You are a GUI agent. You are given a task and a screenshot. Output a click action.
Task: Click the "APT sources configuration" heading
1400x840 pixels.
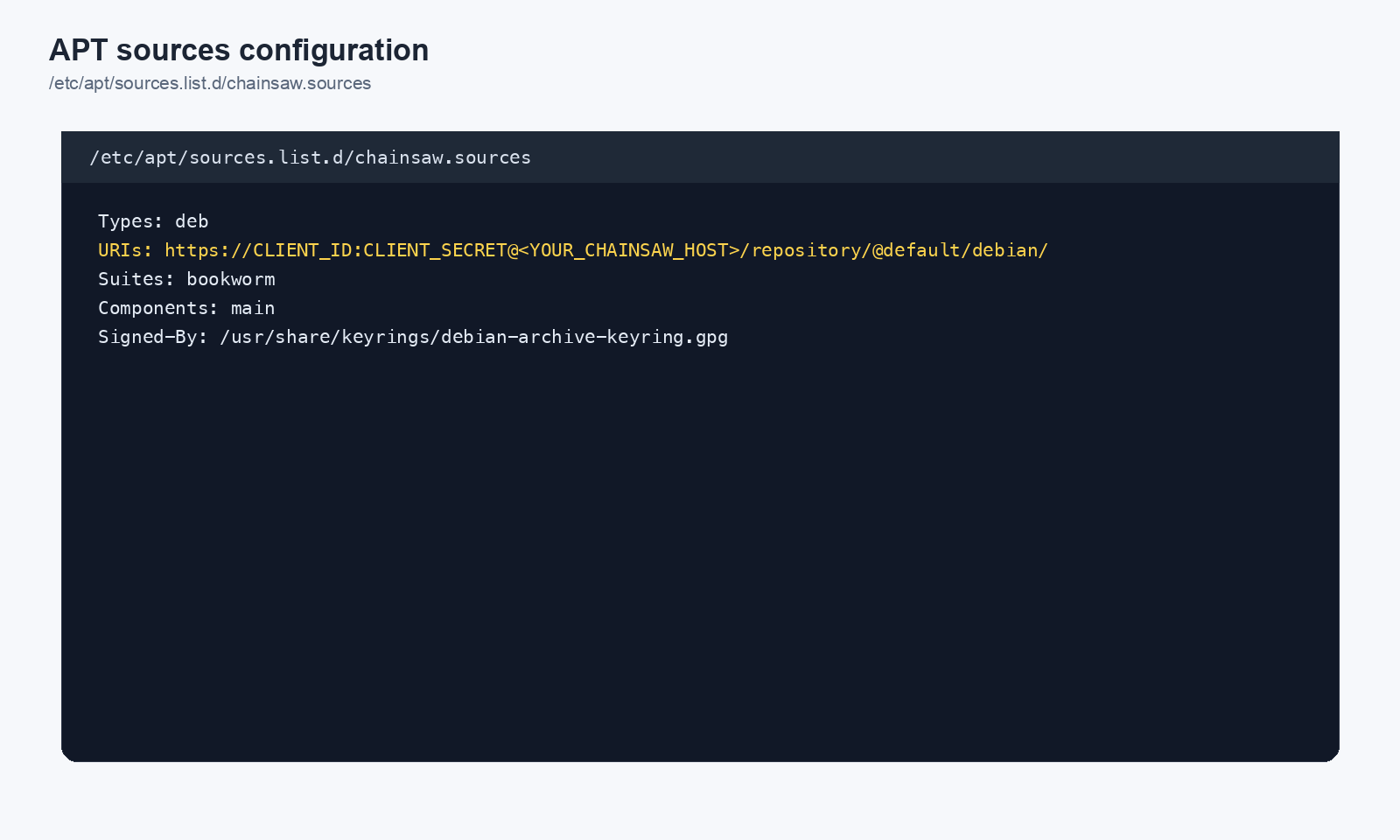[x=239, y=50]
